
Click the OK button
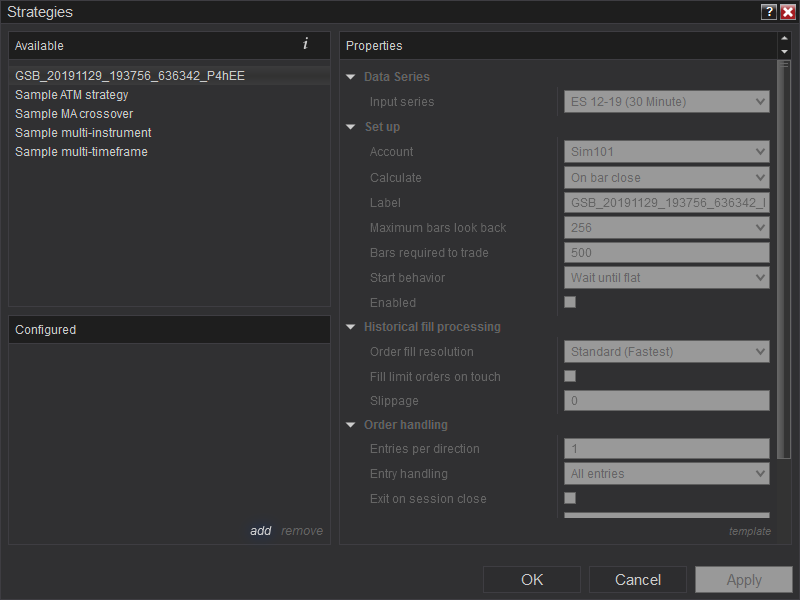click(532, 580)
